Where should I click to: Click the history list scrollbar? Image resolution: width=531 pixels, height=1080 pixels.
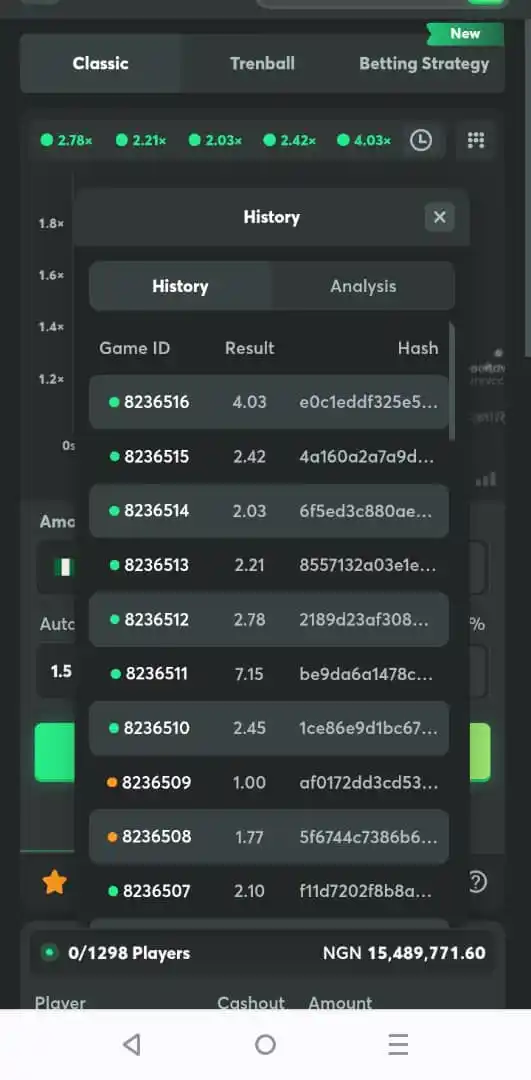(x=452, y=382)
